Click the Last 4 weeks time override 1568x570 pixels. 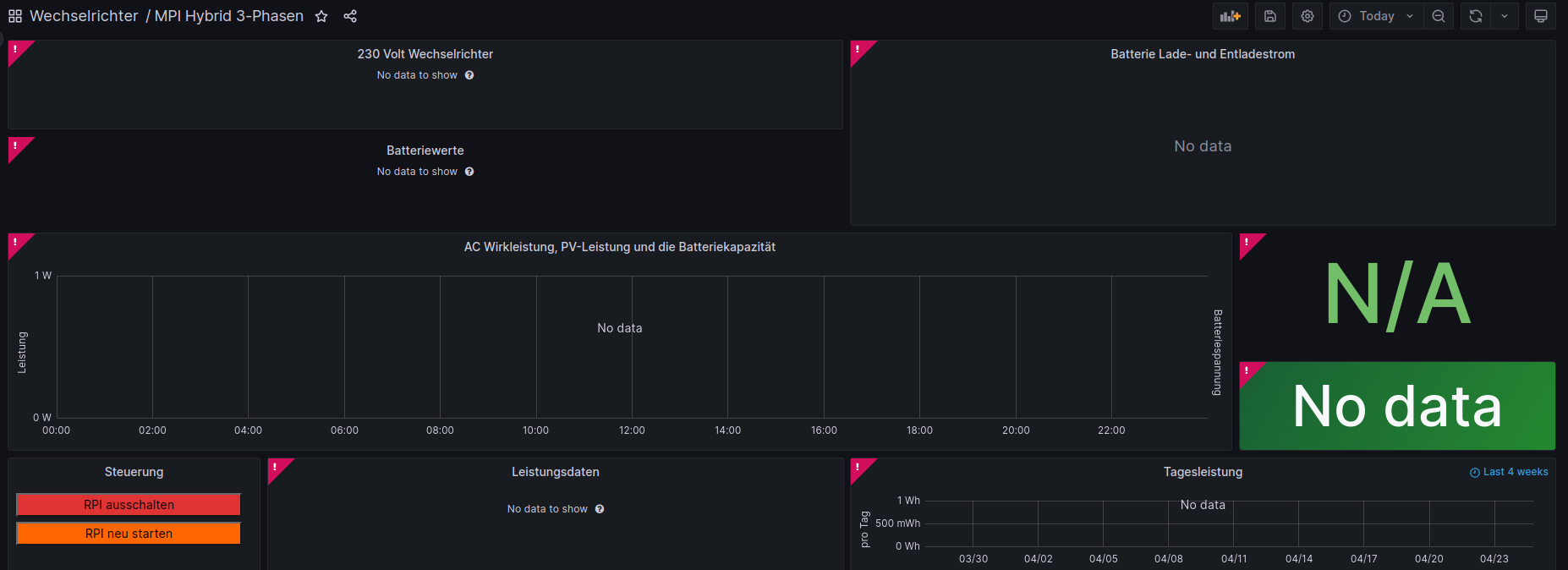(1509, 472)
